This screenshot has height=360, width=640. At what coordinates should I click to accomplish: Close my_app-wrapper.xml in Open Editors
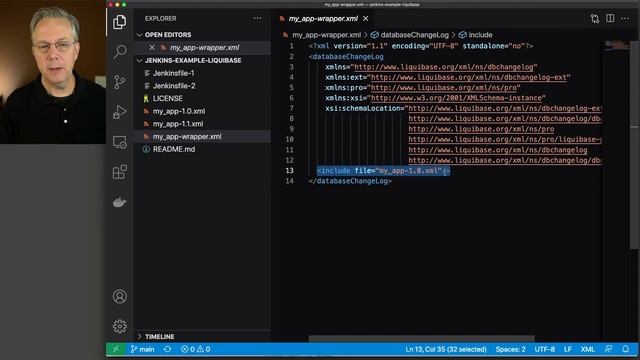(x=152, y=47)
